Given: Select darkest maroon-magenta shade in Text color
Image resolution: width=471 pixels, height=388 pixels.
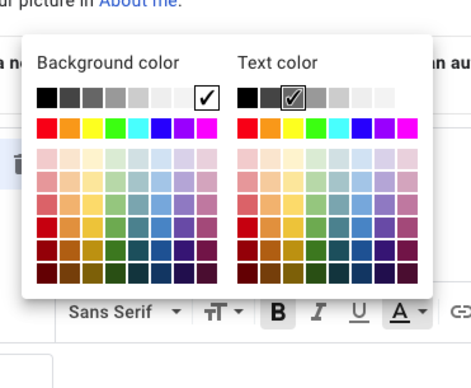Looking at the screenshot, I should click(x=407, y=273).
